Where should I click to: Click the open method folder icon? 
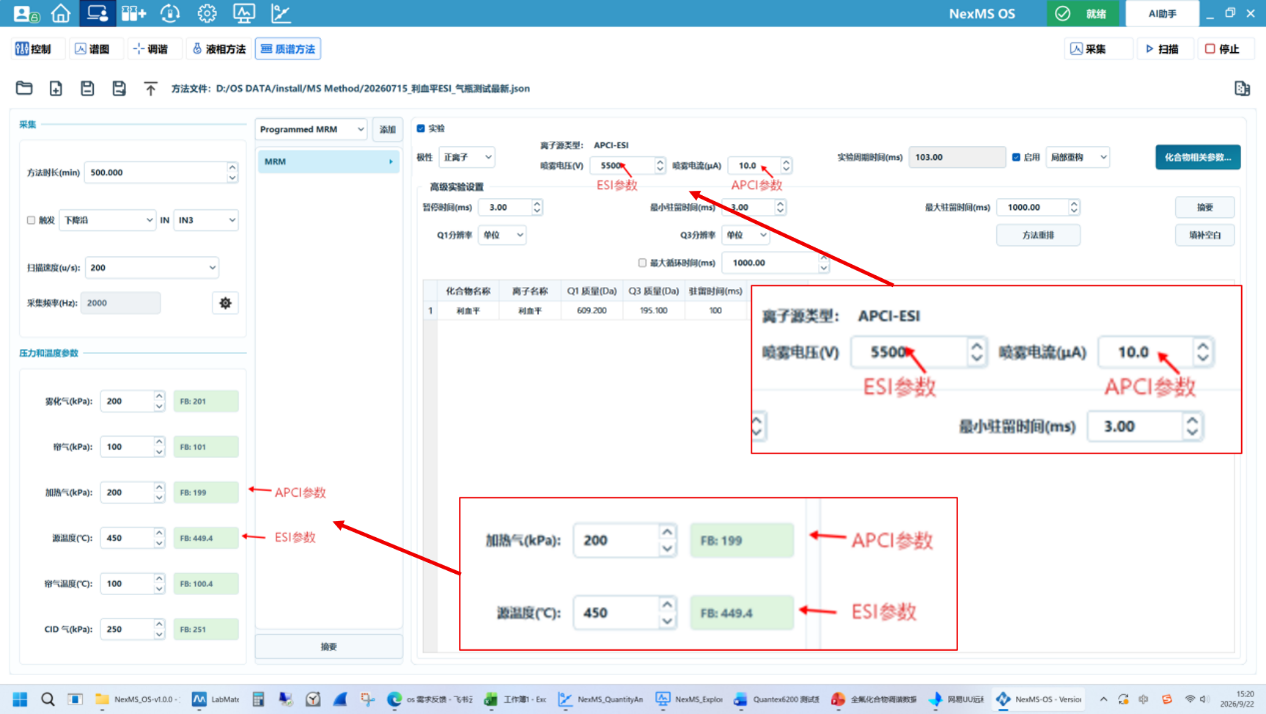[24, 88]
